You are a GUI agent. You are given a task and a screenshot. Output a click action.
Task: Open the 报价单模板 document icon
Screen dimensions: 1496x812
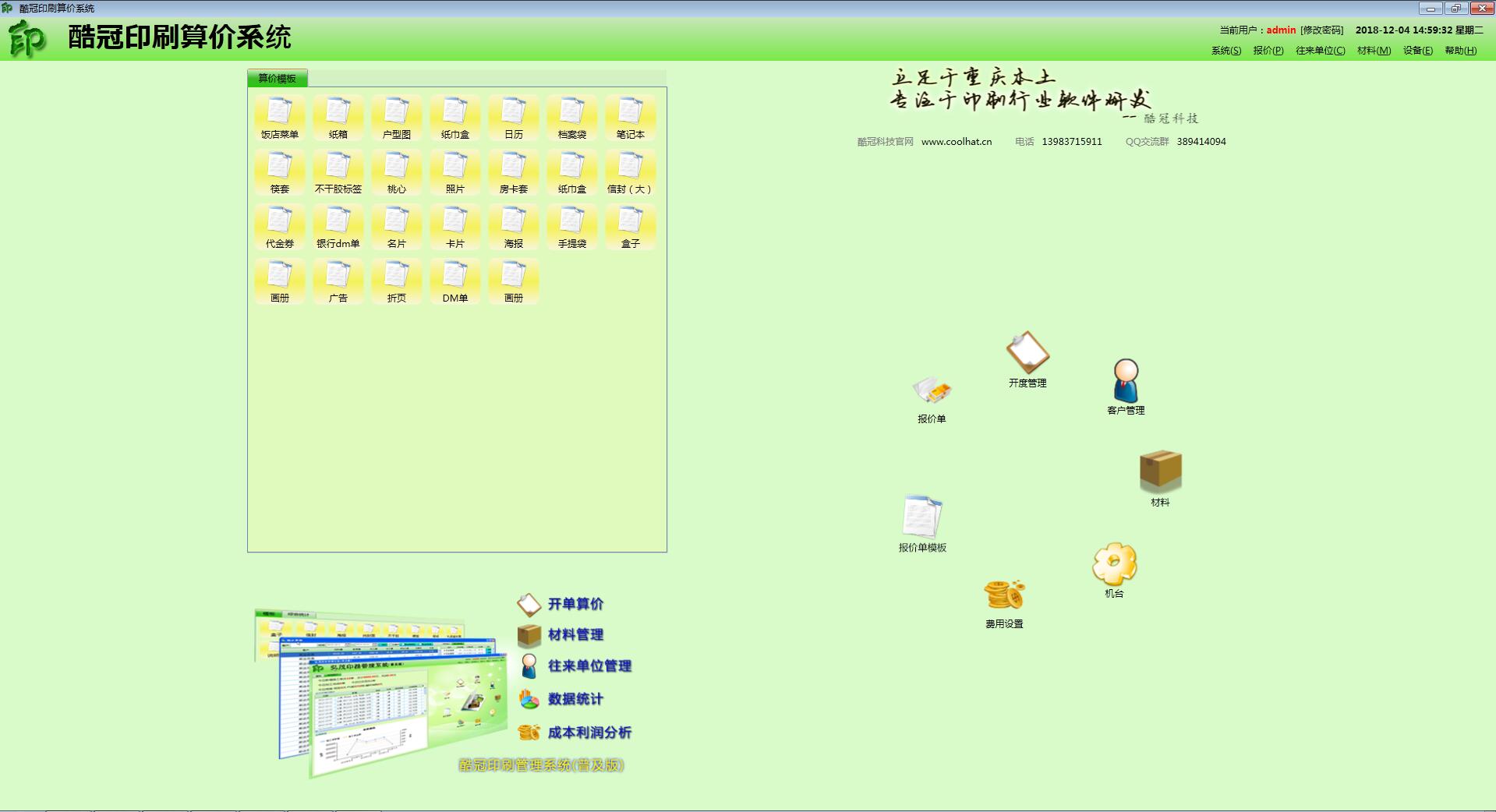coord(922,524)
